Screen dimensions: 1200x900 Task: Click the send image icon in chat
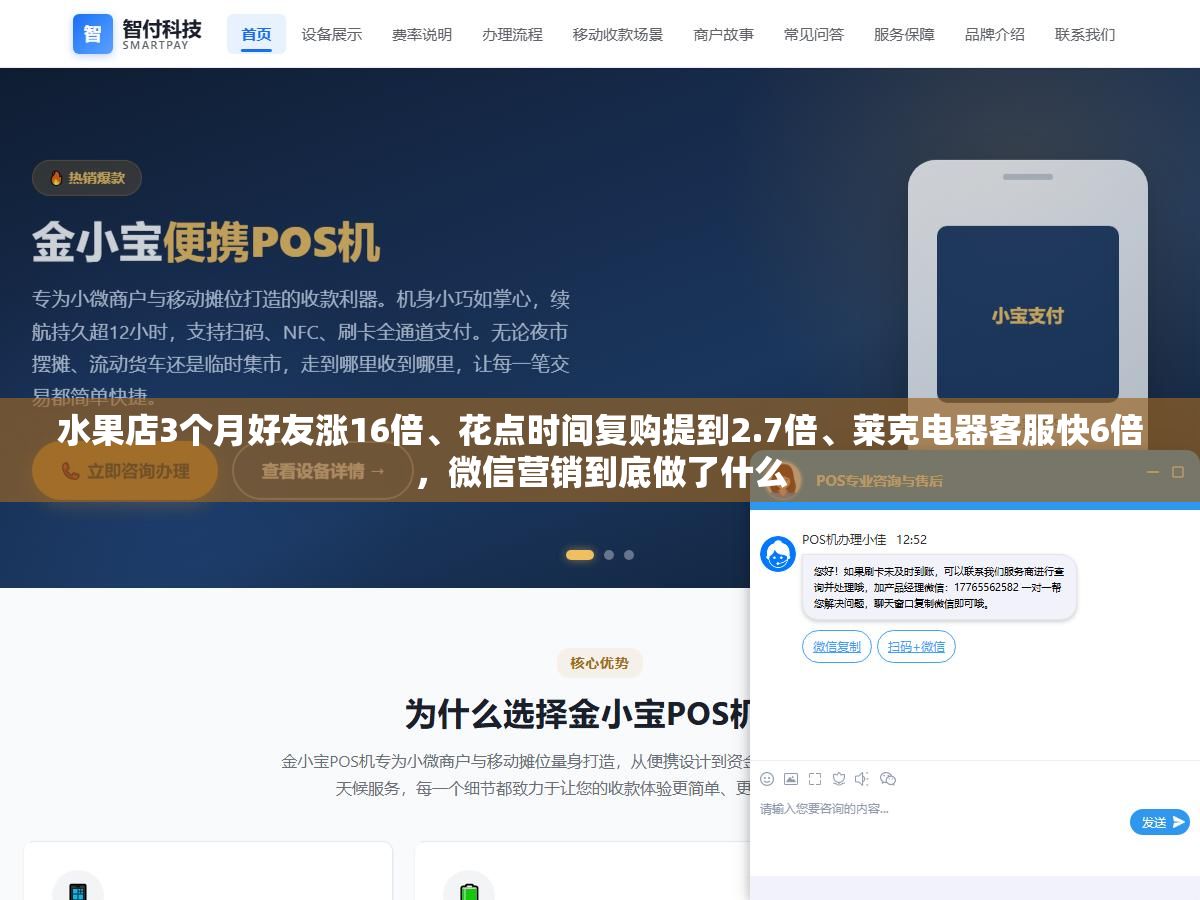tap(791, 779)
